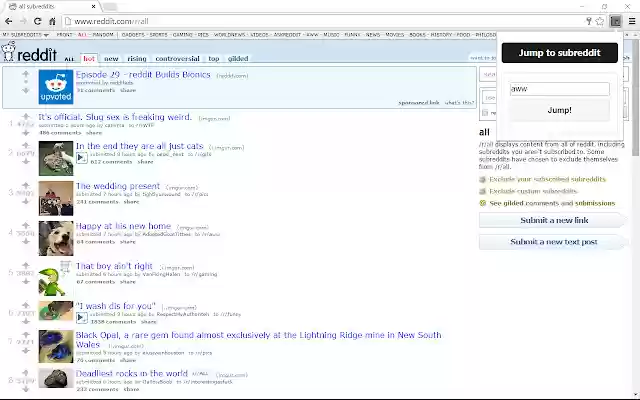Viewport: 640px width, 400px height.
Task: Click WORLDNEWS in the top subreddit bar
Action: [x=229, y=35]
